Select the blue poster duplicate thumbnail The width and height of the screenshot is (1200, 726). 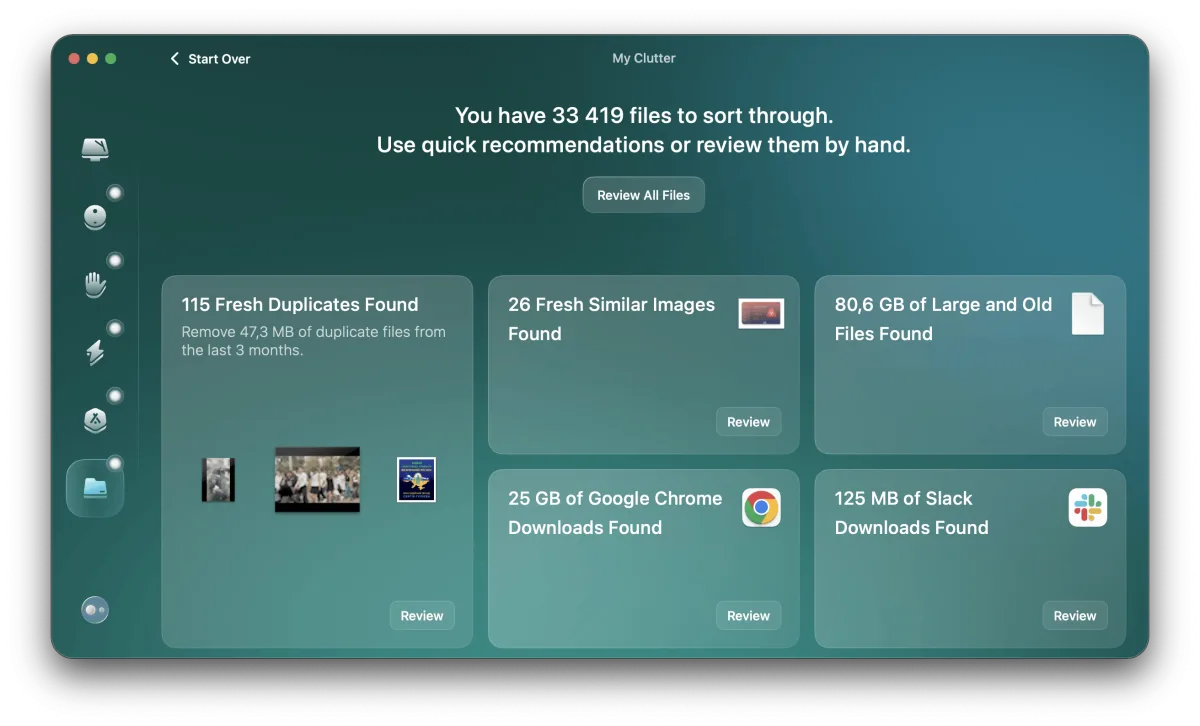[x=416, y=480]
